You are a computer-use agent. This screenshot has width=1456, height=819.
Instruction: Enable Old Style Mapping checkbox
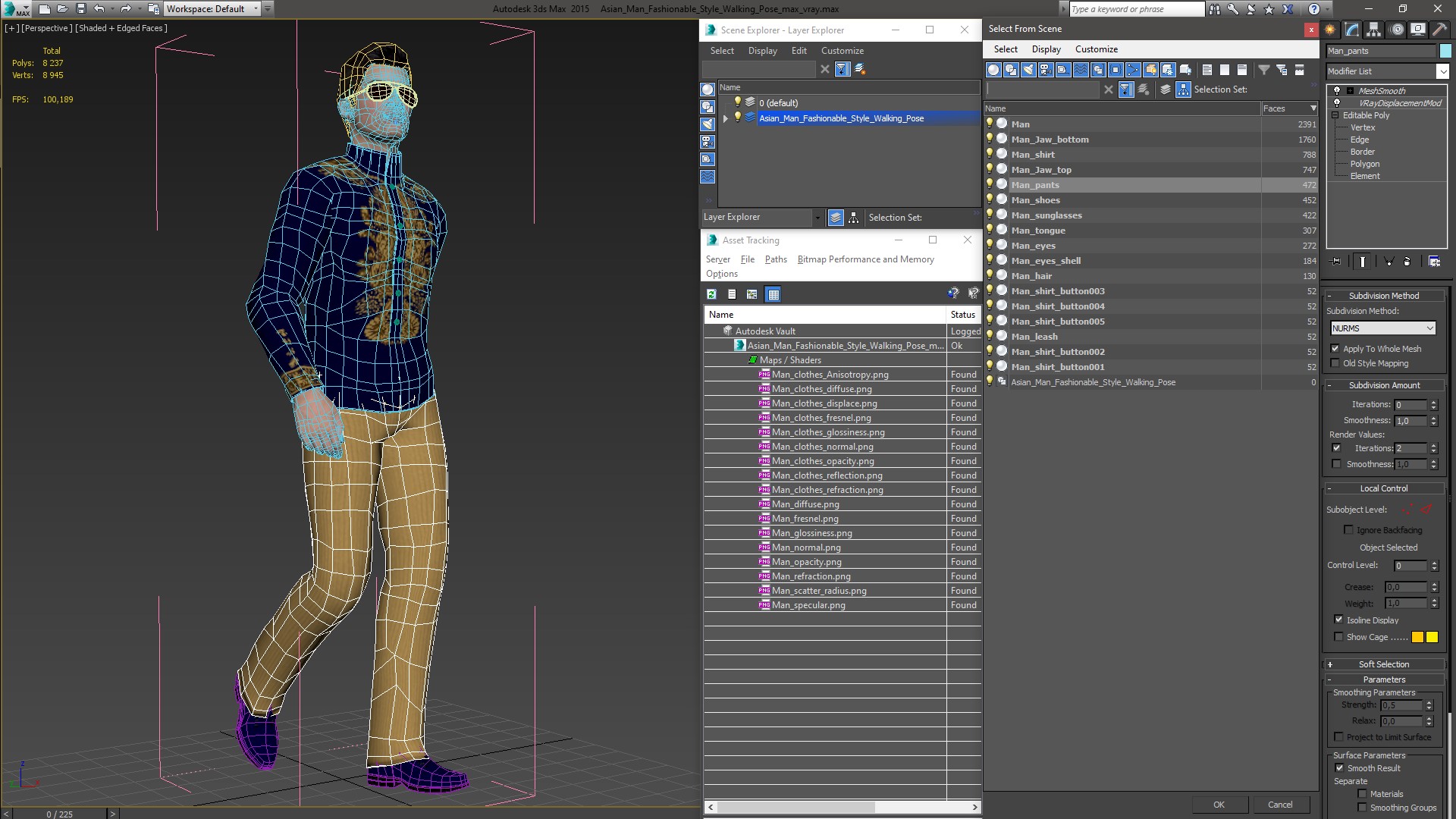[x=1338, y=363]
